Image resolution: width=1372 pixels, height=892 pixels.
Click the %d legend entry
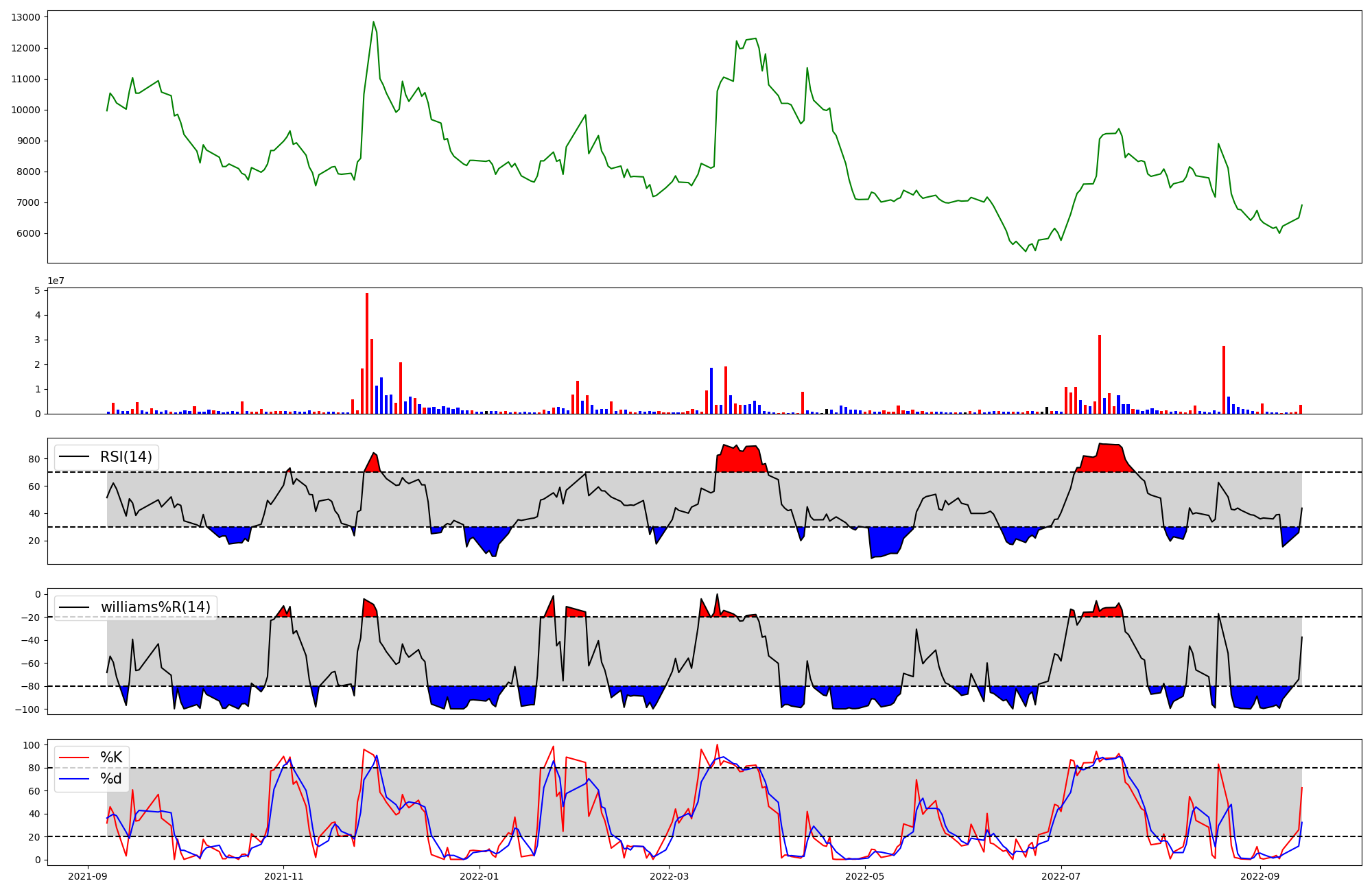111,779
